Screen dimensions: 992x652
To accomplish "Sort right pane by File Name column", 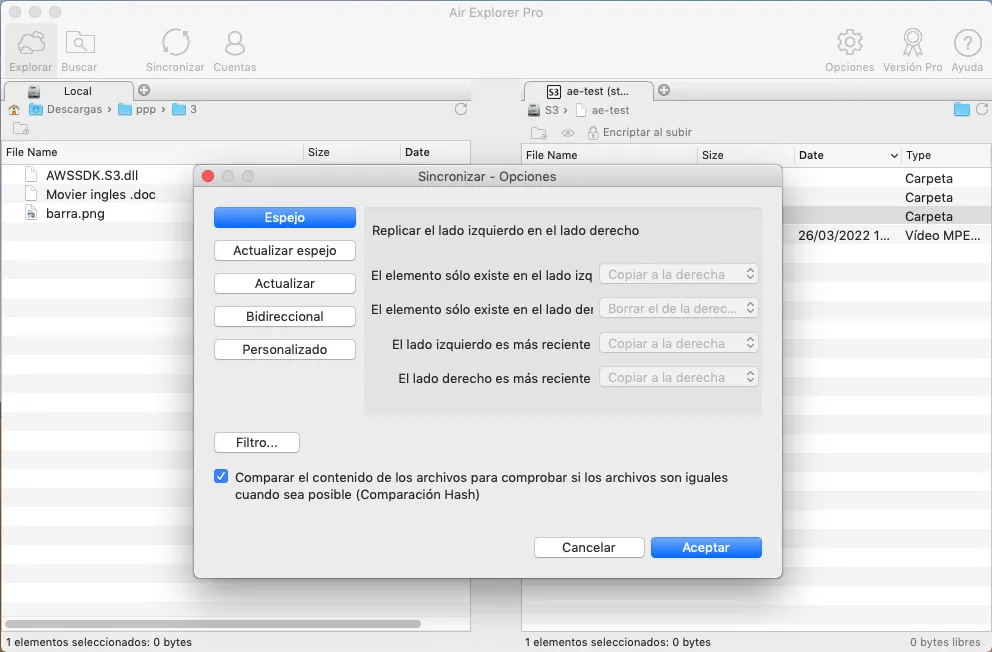I will tap(610, 156).
